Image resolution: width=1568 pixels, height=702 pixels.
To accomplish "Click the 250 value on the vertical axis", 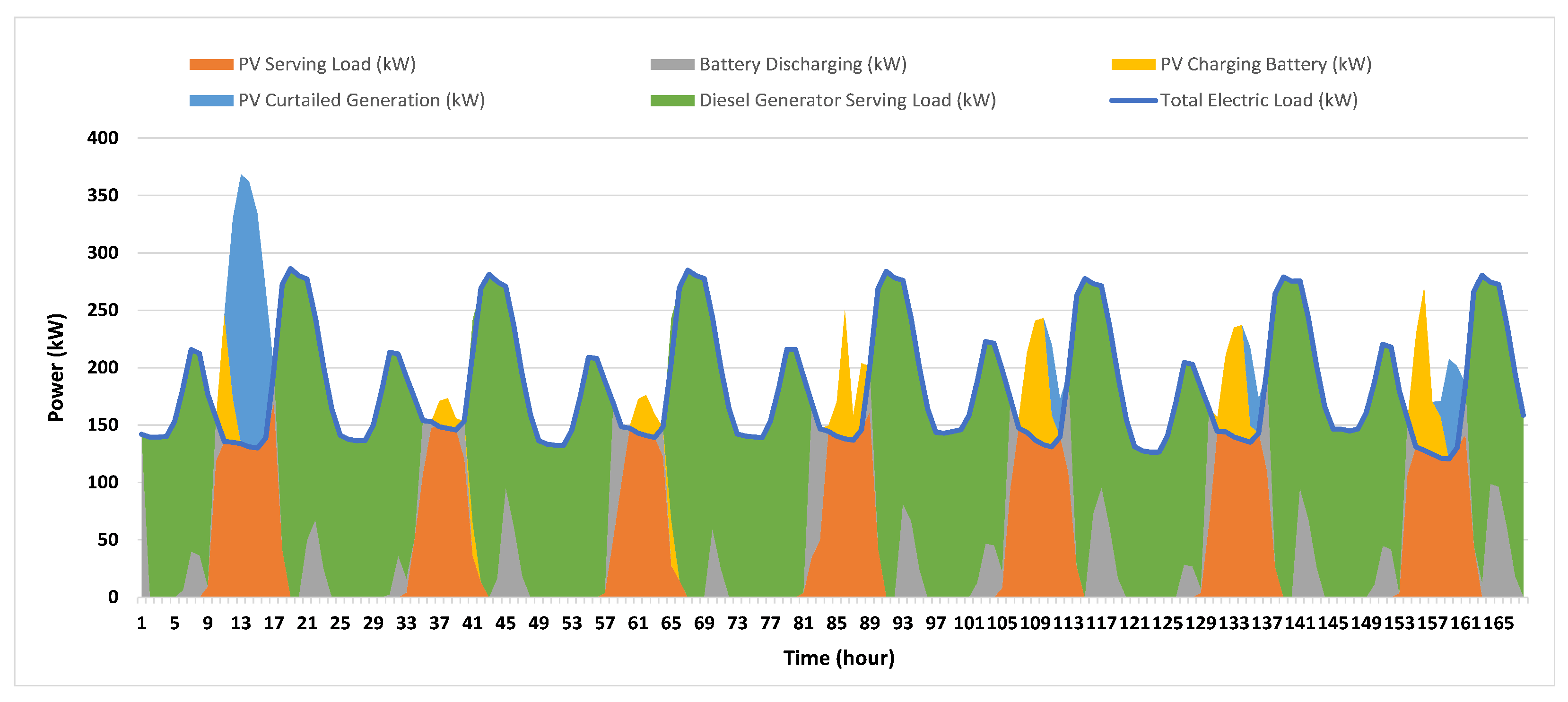I will click(x=102, y=310).
